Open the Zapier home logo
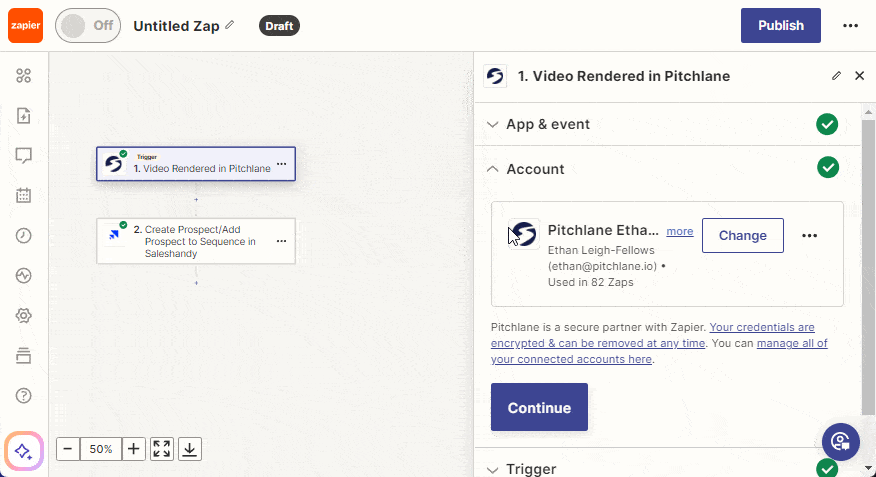 coord(25,26)
